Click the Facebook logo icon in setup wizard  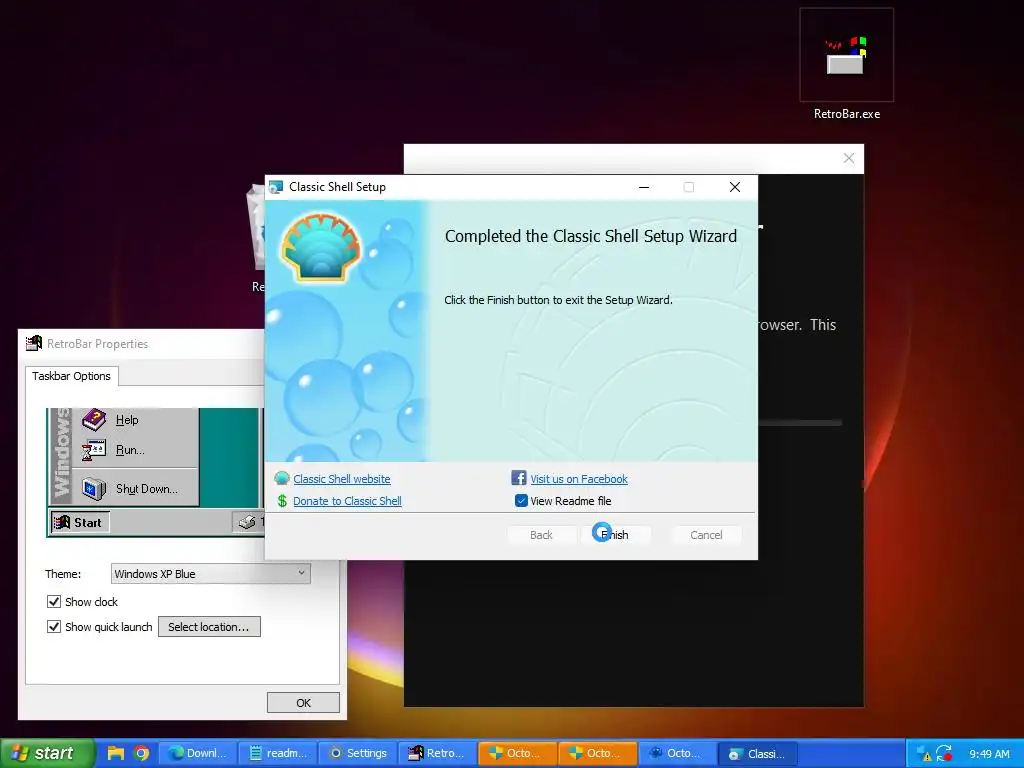tap(519, 478)
